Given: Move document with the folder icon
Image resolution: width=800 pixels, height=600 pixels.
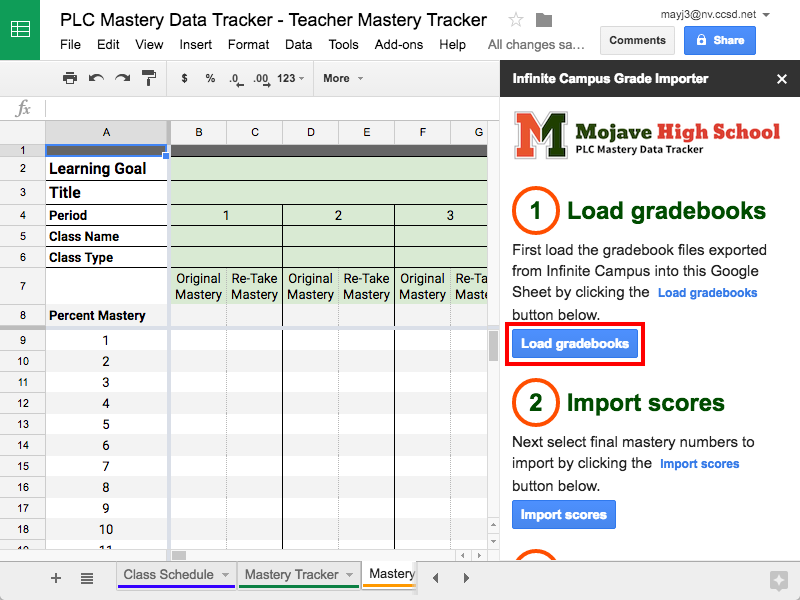Looking at the screenshot, I should (544, 20).
